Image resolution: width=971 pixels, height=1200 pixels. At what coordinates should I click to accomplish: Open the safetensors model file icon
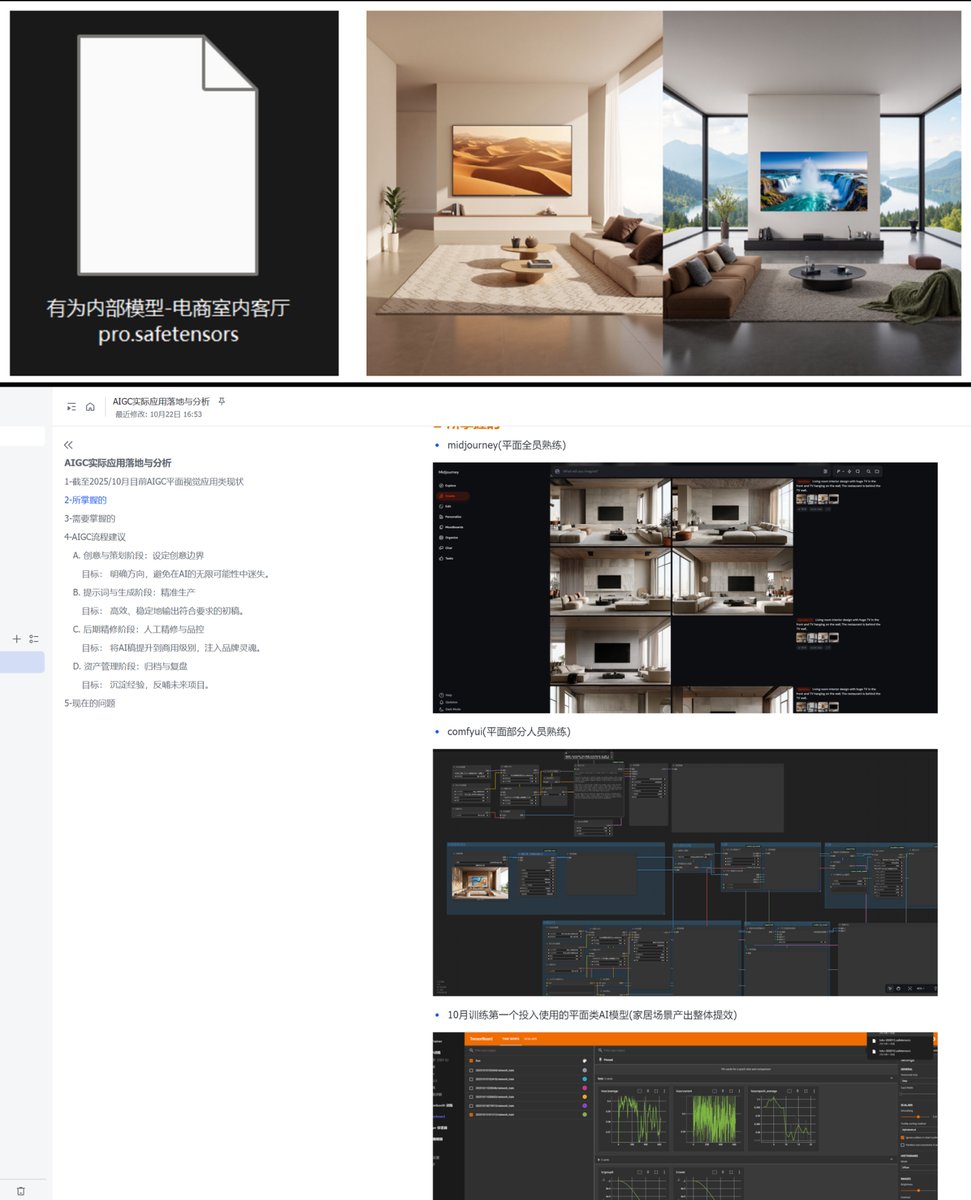(x=168, y=155)
